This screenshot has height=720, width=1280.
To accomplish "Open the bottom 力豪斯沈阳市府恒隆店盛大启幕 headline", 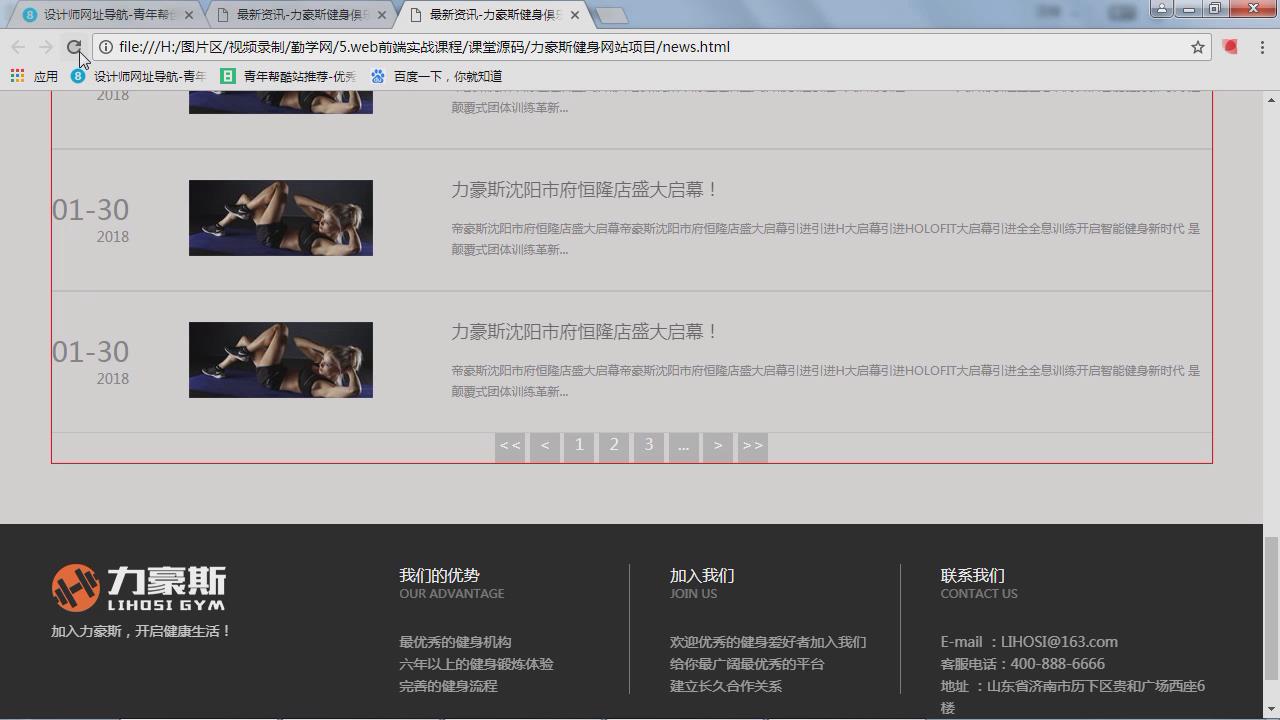I will 584,332.
